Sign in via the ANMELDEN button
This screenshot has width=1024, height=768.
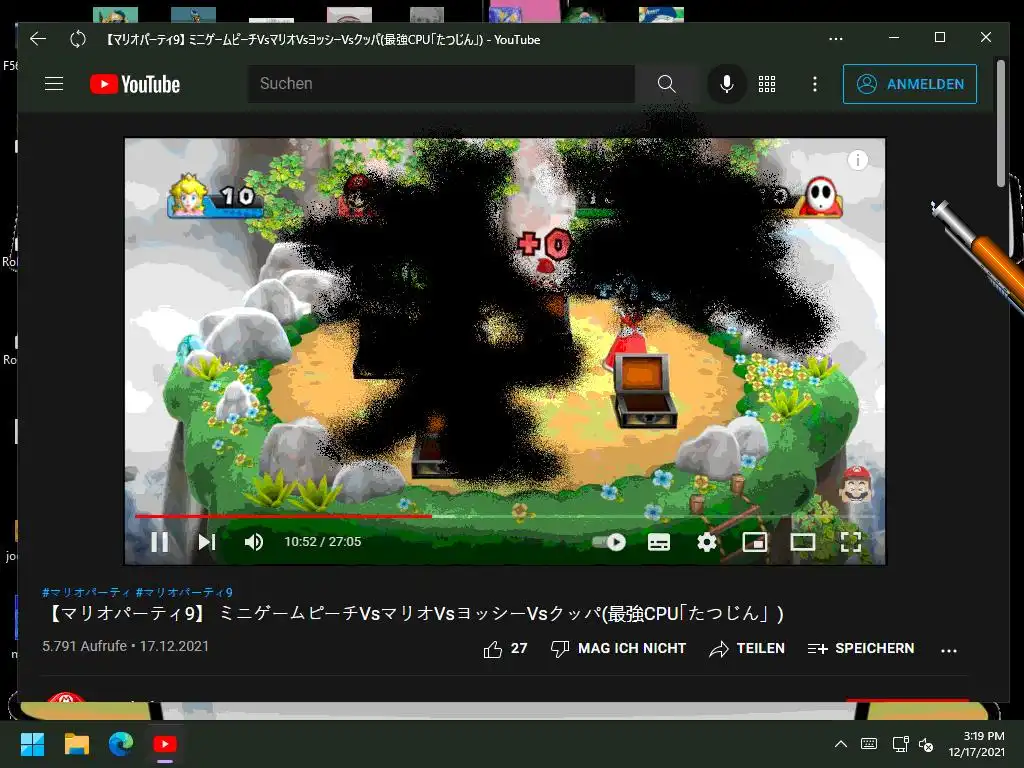click(x=910, y=84)
